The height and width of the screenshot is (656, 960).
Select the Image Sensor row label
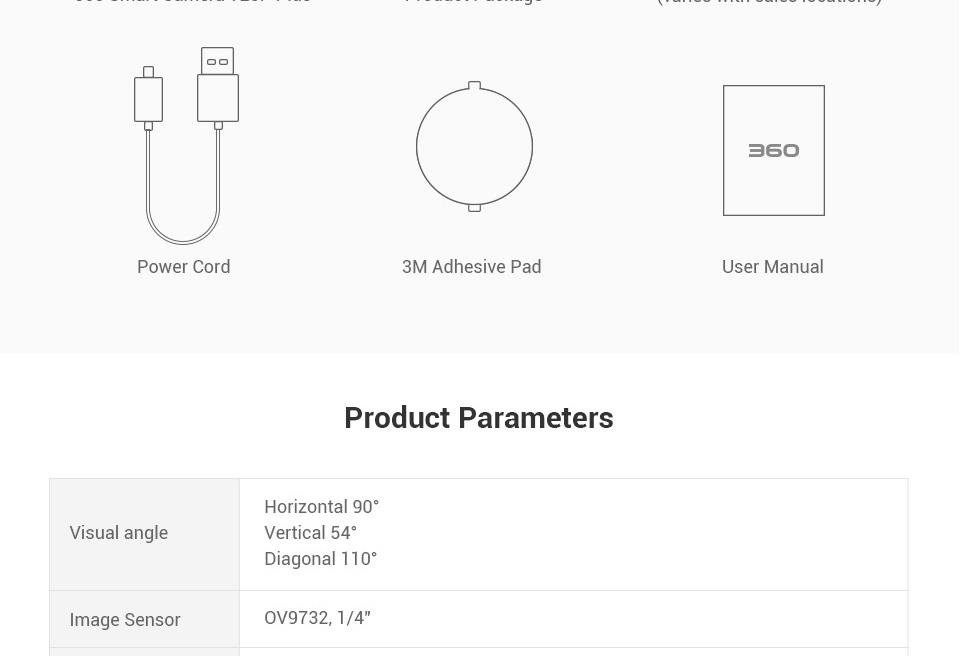point(125,619)
